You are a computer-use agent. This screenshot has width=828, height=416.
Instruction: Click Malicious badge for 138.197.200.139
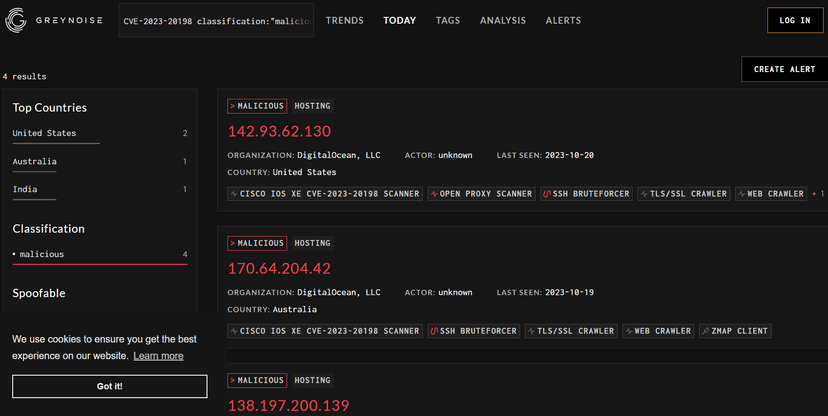tap(257, 381)
